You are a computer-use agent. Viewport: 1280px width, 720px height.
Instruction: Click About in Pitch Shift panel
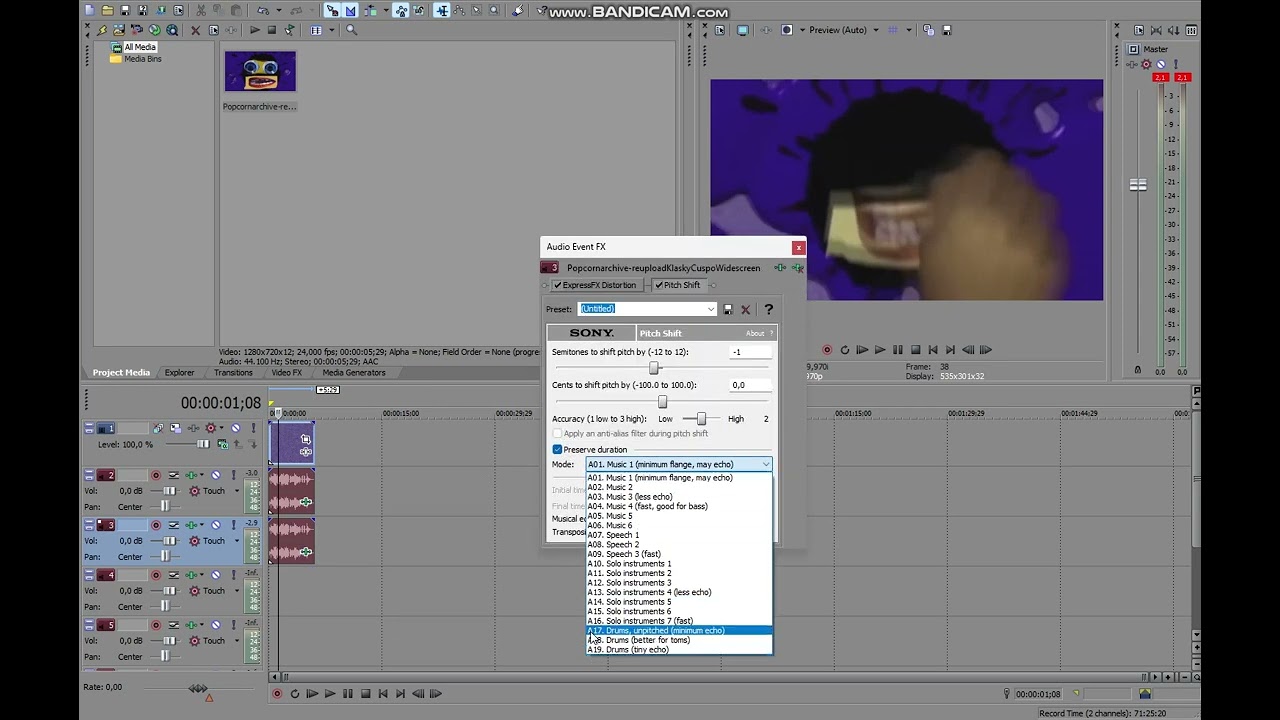coord(755,333)
